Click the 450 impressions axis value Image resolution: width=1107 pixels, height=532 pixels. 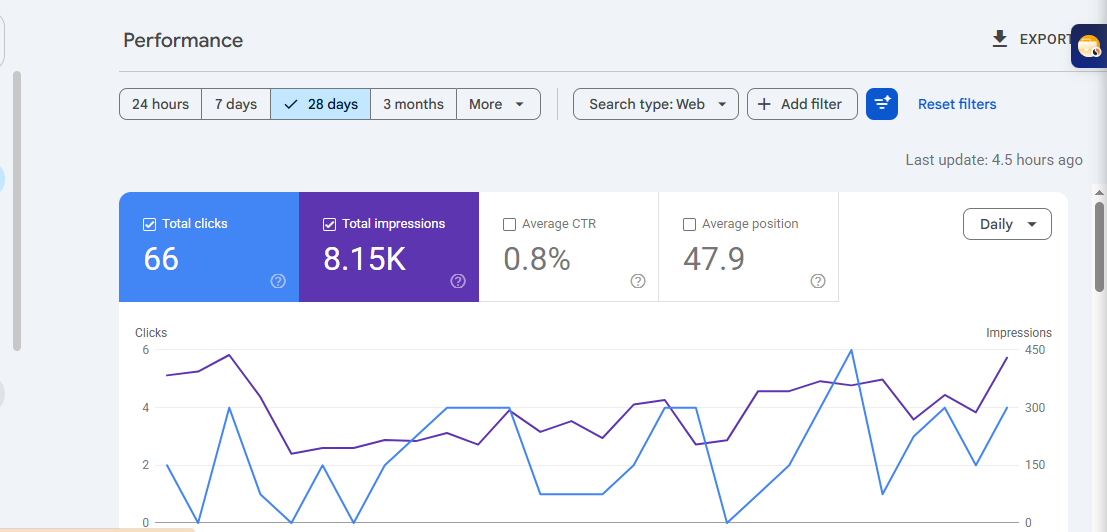coord(1036,350)
